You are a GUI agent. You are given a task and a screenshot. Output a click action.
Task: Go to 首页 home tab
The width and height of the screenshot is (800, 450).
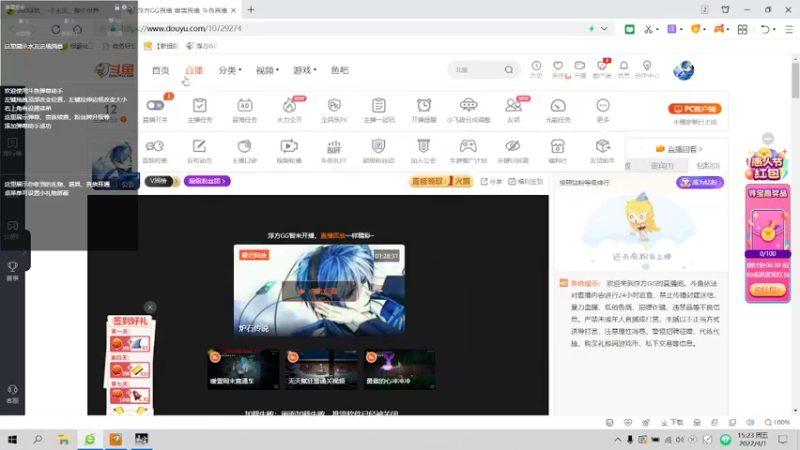click(161, 70)
